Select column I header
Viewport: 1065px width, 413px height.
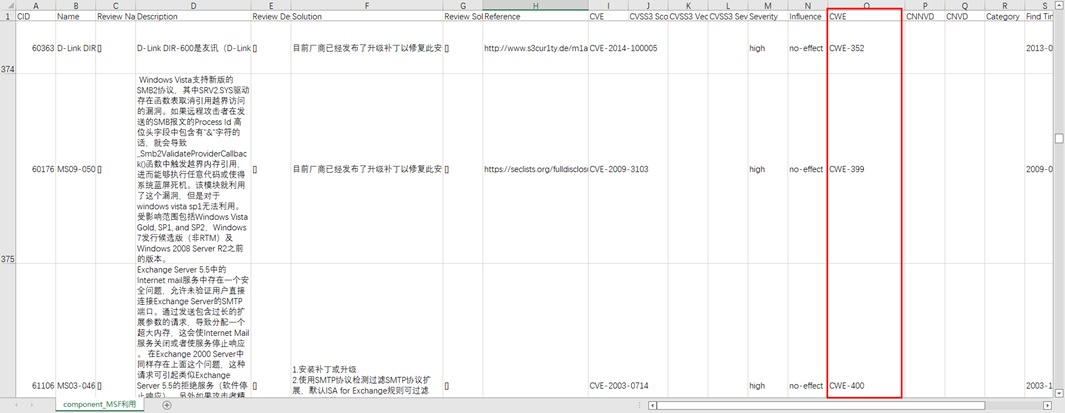pos(608,5)
